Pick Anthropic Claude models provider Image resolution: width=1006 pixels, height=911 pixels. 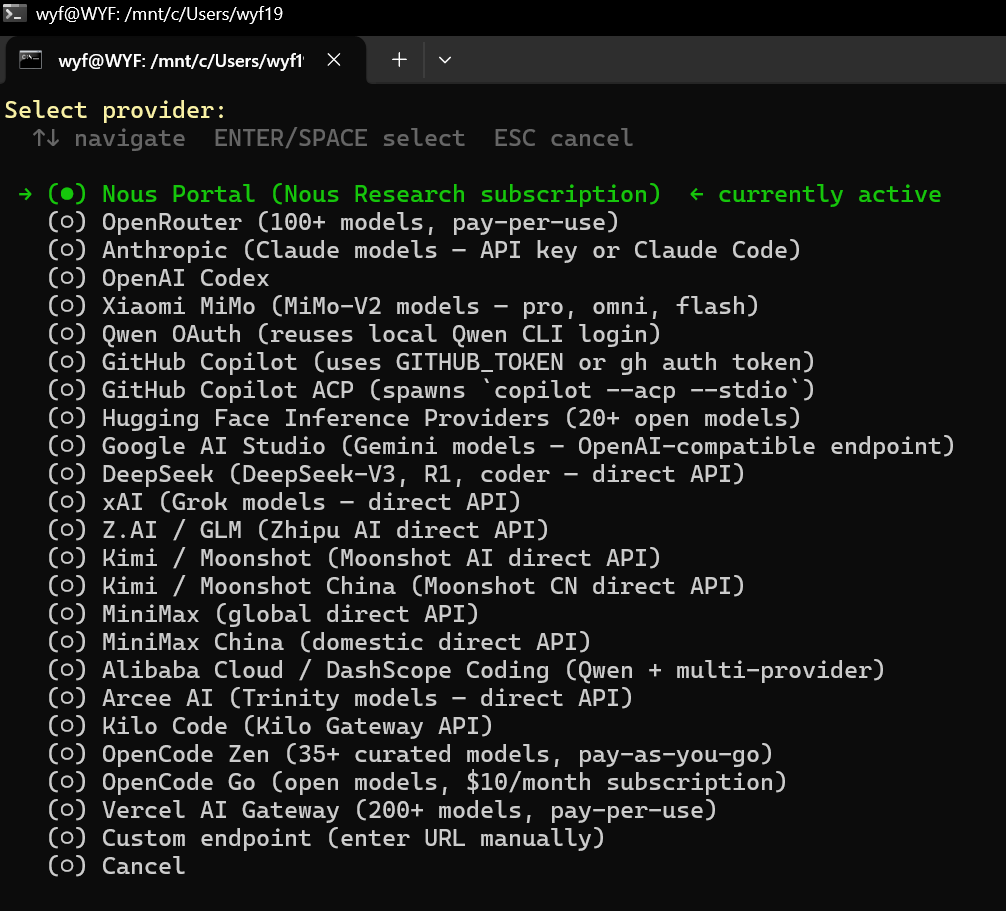pyautogui.click(x=424, y=250)
